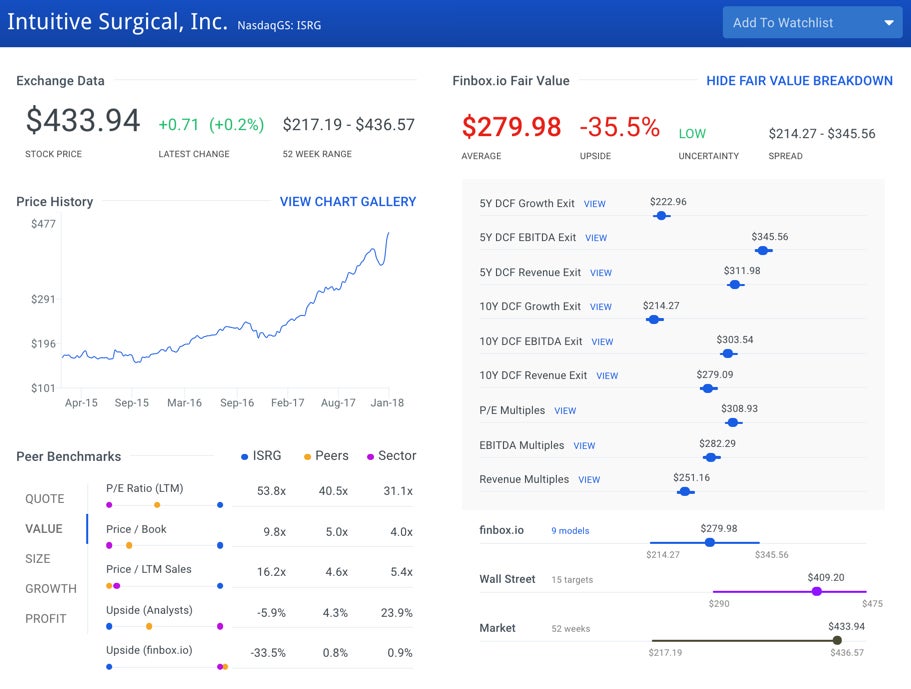
Task: Click the 16.2x ISRG Price / LTM Sales value
Action: pos(271,572)
